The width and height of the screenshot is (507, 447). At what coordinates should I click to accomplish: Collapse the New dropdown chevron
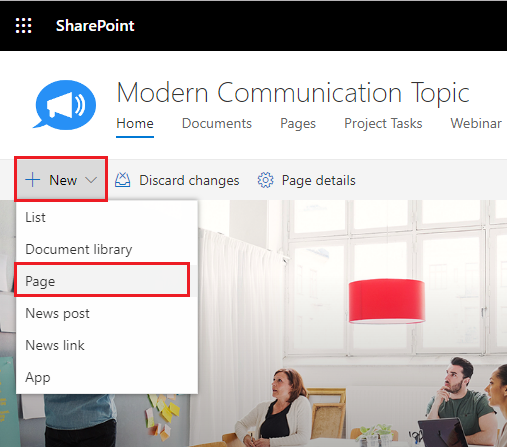[x=91, y=180]
